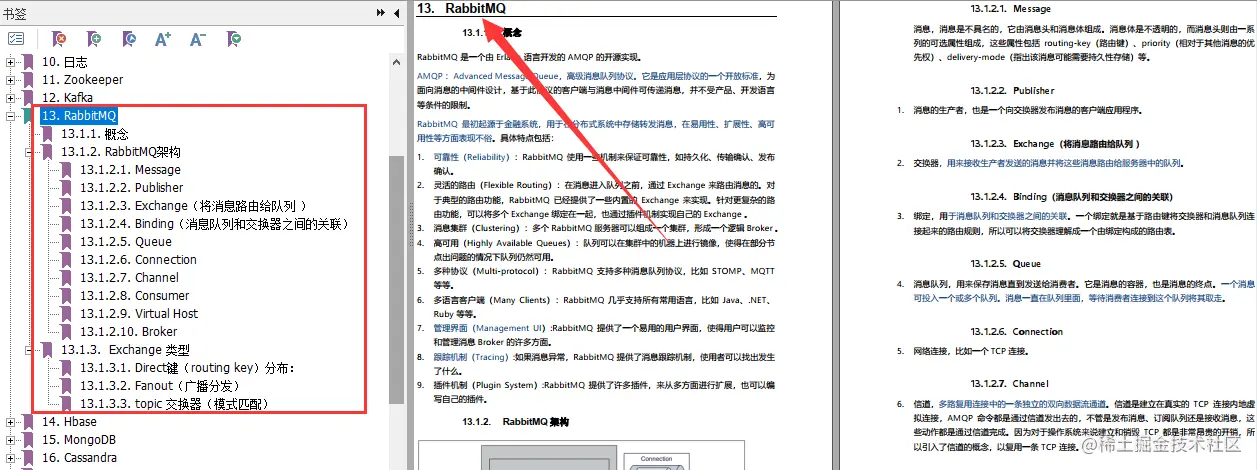Expand the 12. Kafka bookmark node
The height and width of the screenshot is (470, 1257).
tap(11, 98)
